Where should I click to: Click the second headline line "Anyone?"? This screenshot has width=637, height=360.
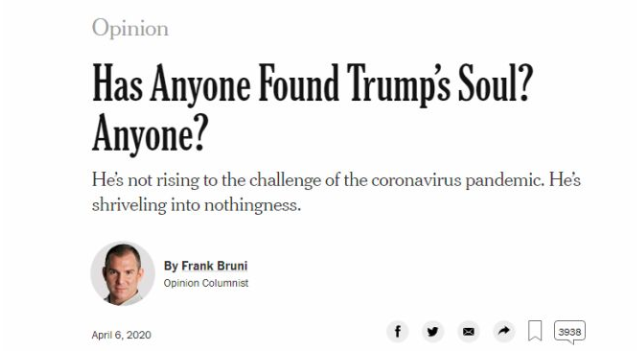pyautogui.click(x=150, y=134)
